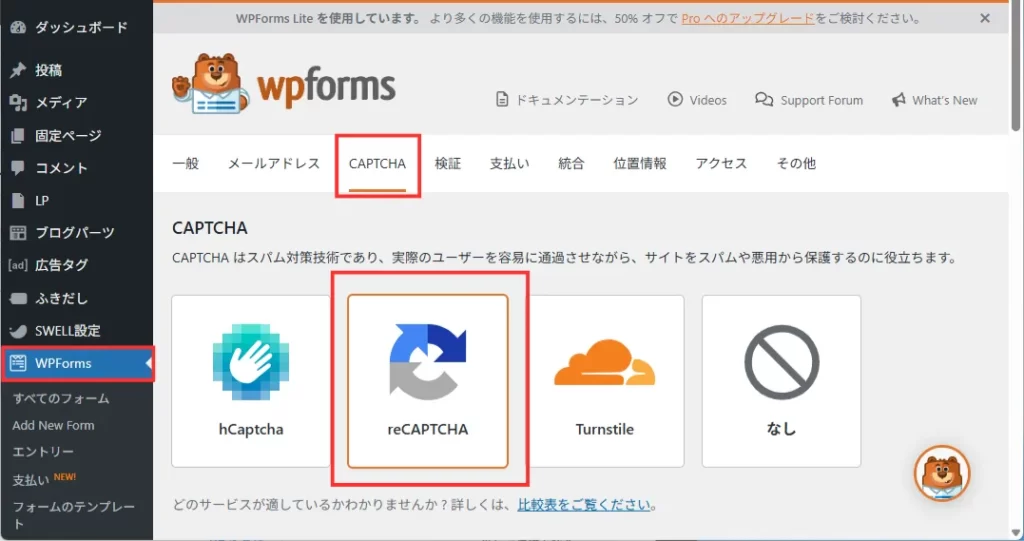Screen dimensions: 1024x541
Task: Click the Cloudflare Turnstile cloud logo
Action: (605, 361)
